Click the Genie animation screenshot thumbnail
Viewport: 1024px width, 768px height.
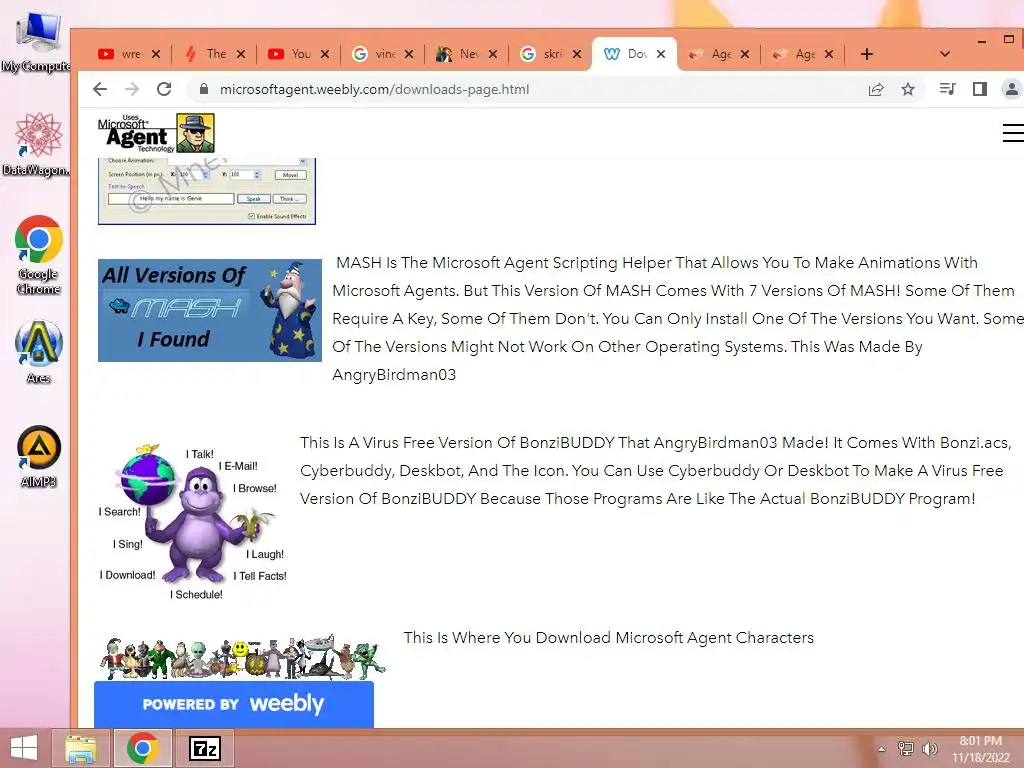(207, 191)
